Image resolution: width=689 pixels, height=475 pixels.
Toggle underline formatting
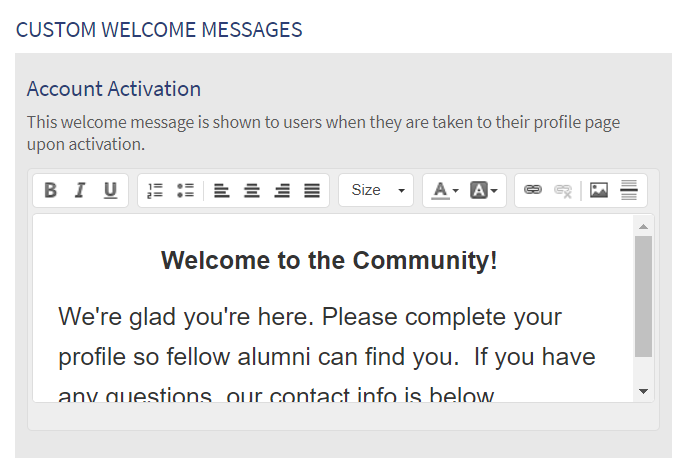coord(110,190)
